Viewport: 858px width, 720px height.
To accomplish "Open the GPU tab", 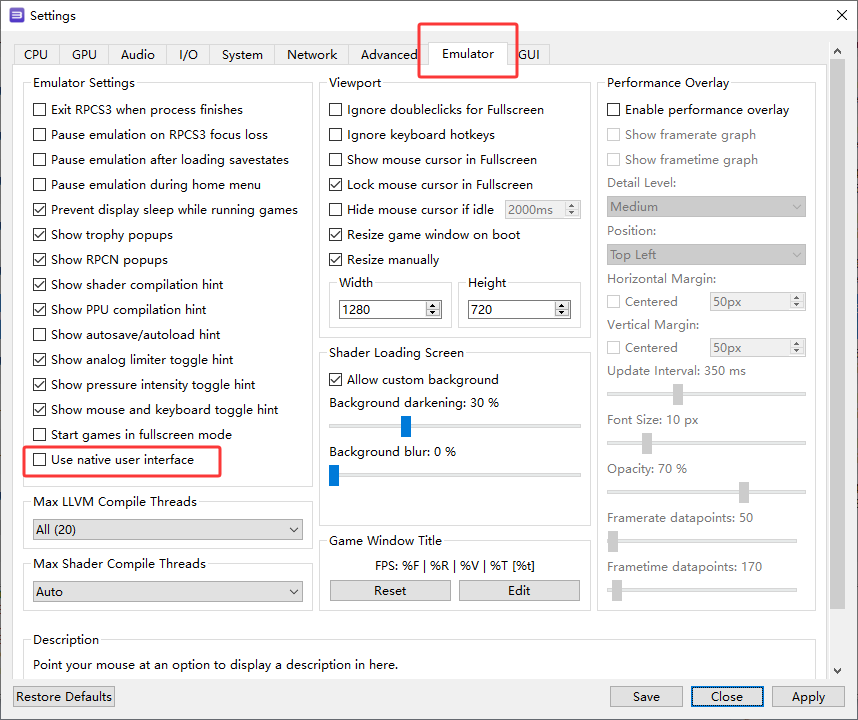I will pyautogui.click(x=84, y=55).
